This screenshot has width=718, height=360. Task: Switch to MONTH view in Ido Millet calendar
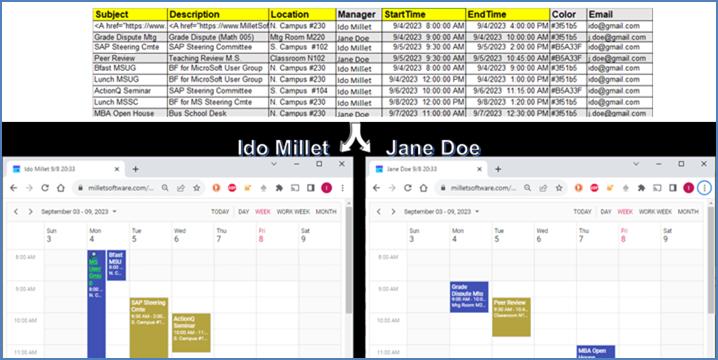[326, 212]
